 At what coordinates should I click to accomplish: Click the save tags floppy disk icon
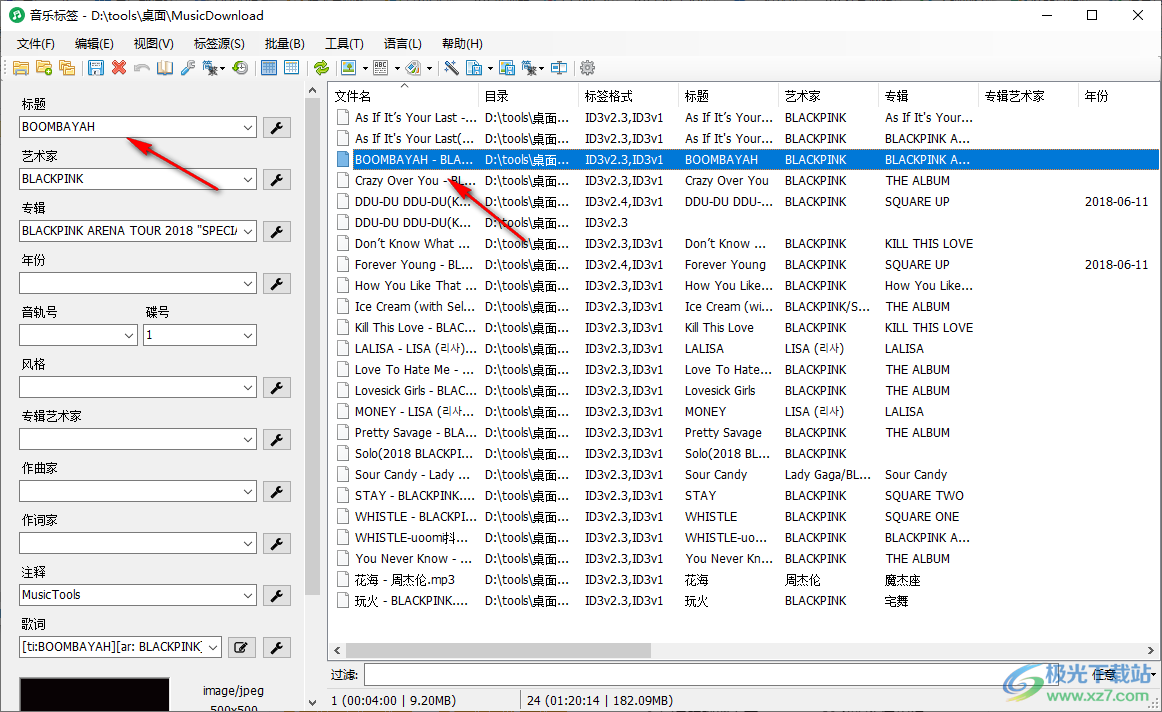tap(96, 68)
